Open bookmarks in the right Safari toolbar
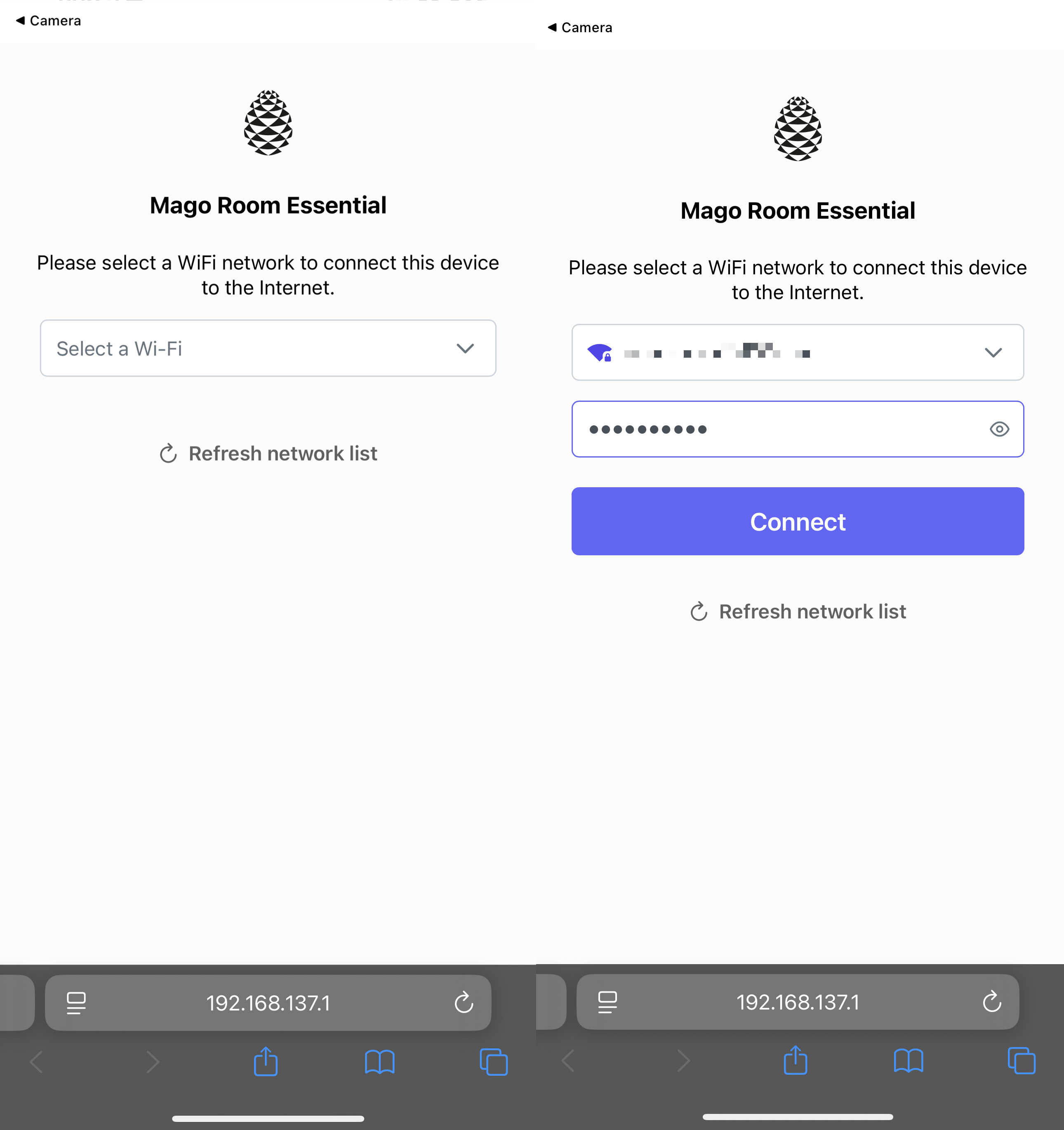1064x1130 pixels. [x=909, y=1060]
